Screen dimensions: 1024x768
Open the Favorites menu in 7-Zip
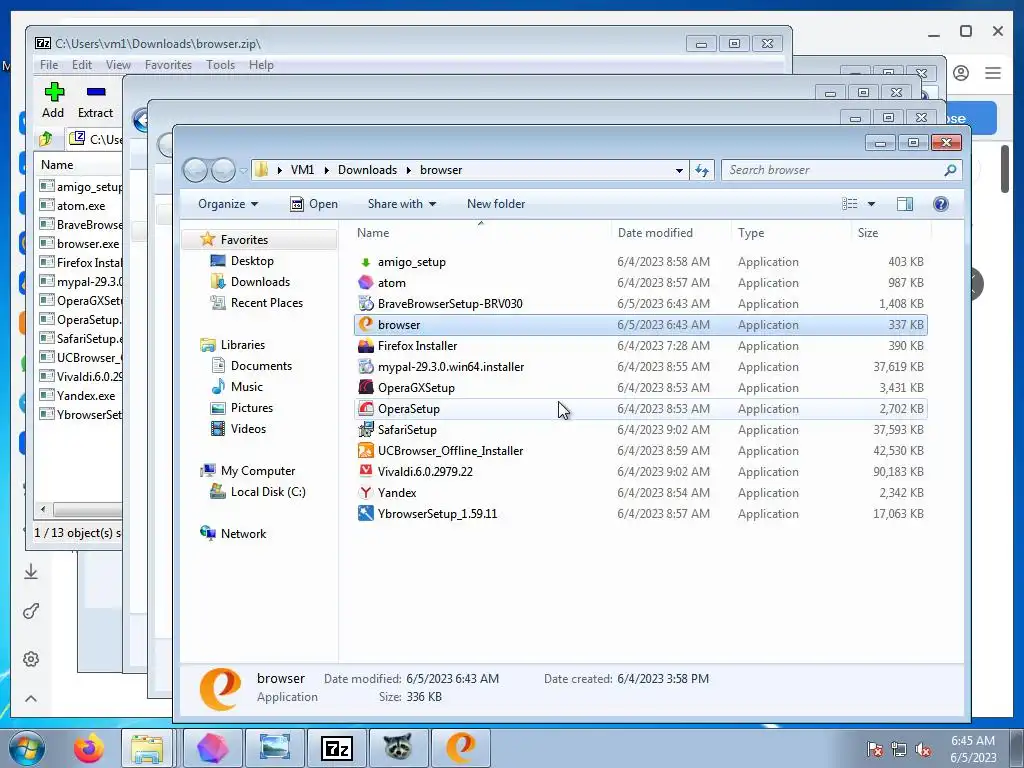click(168, 65)
